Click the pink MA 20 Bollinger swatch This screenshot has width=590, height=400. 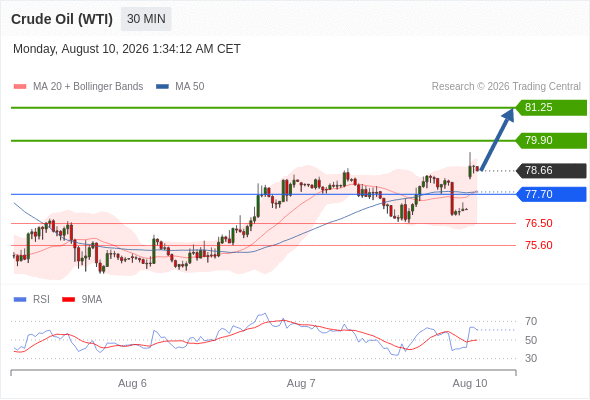click(20, 87)
